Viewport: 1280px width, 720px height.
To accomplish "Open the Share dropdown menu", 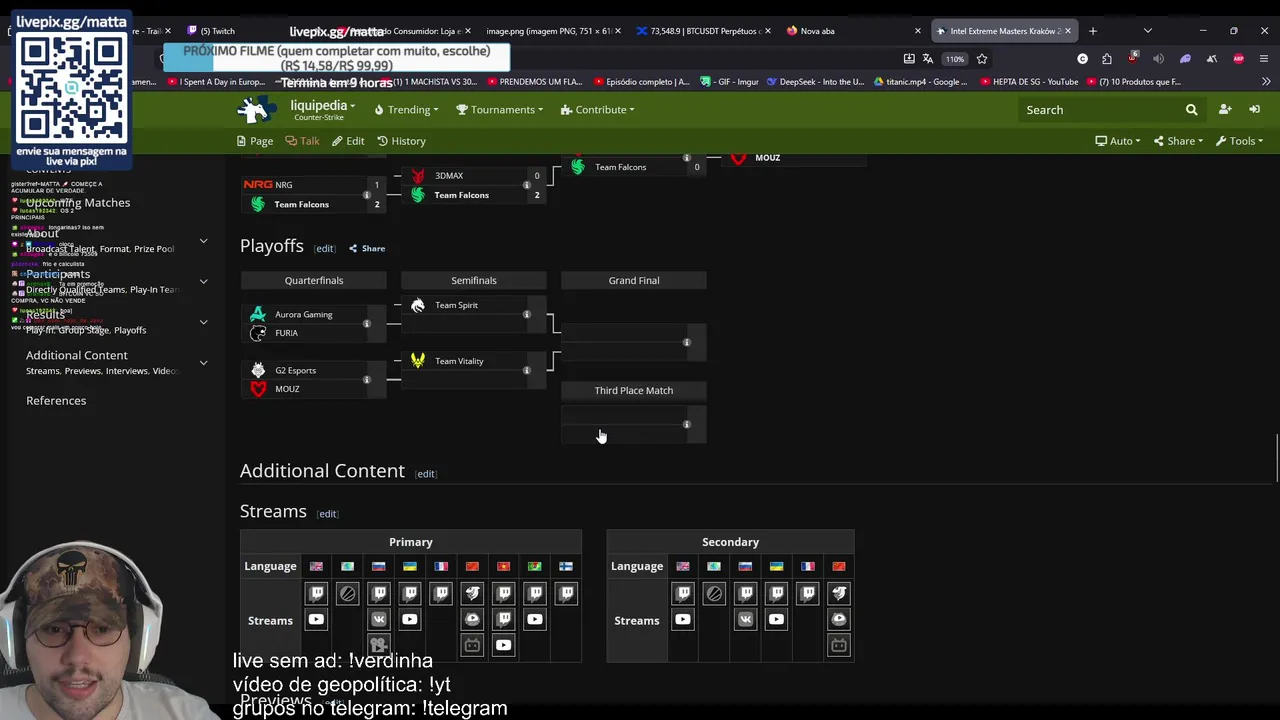I will [1178, 141].
